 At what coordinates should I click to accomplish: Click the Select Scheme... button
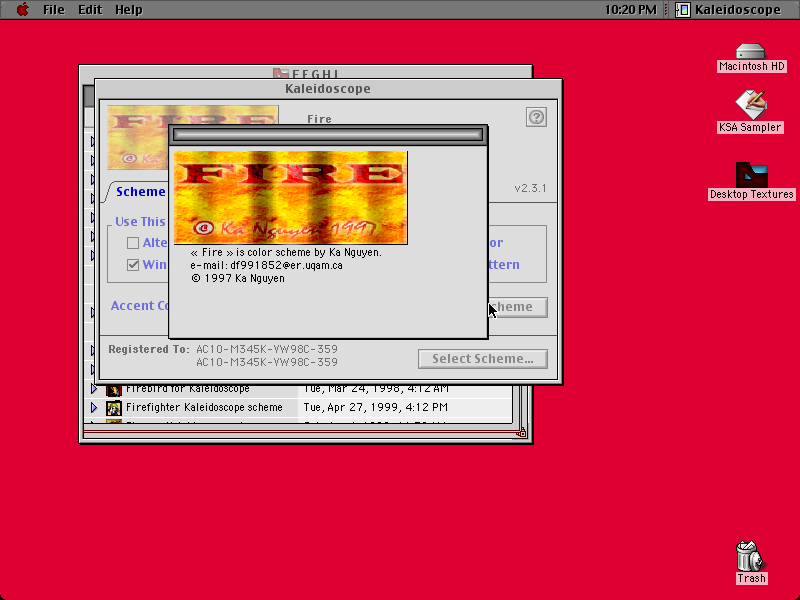click(483, 359)
